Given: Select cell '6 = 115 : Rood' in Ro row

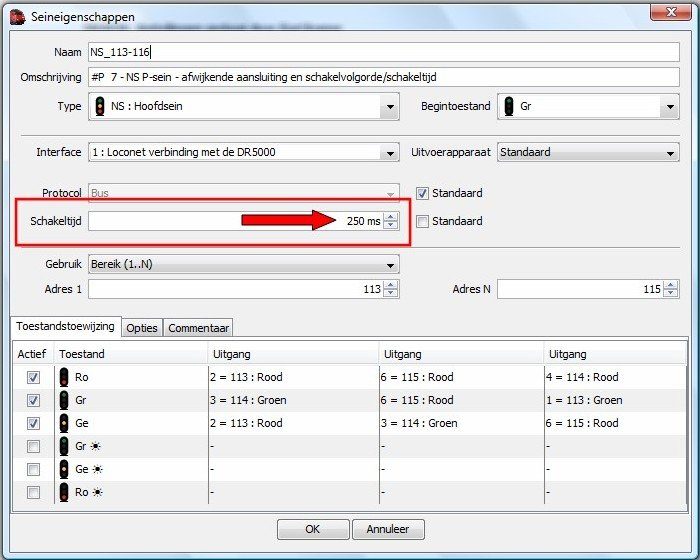Looking at the screenshot, I should pos(461,377).
